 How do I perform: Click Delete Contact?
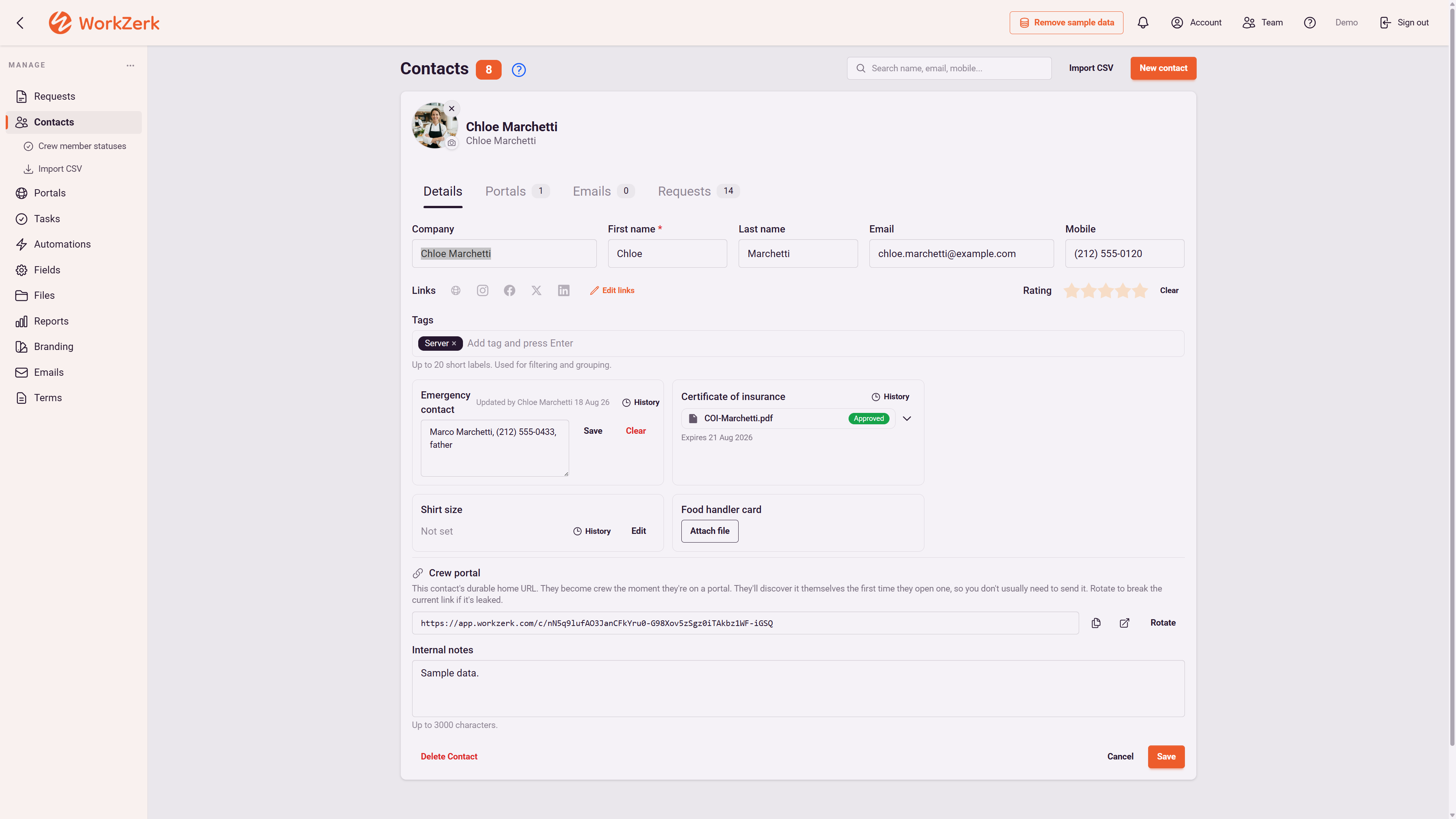click(449, 756)
